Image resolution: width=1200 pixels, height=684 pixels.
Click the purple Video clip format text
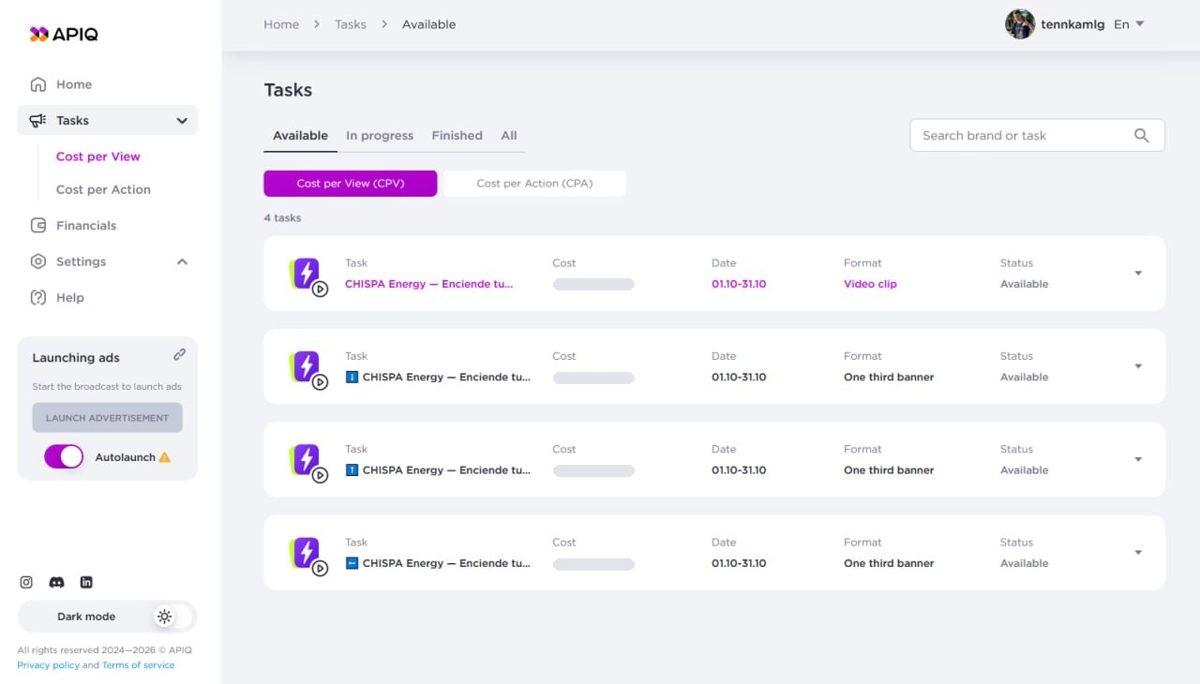870,284
